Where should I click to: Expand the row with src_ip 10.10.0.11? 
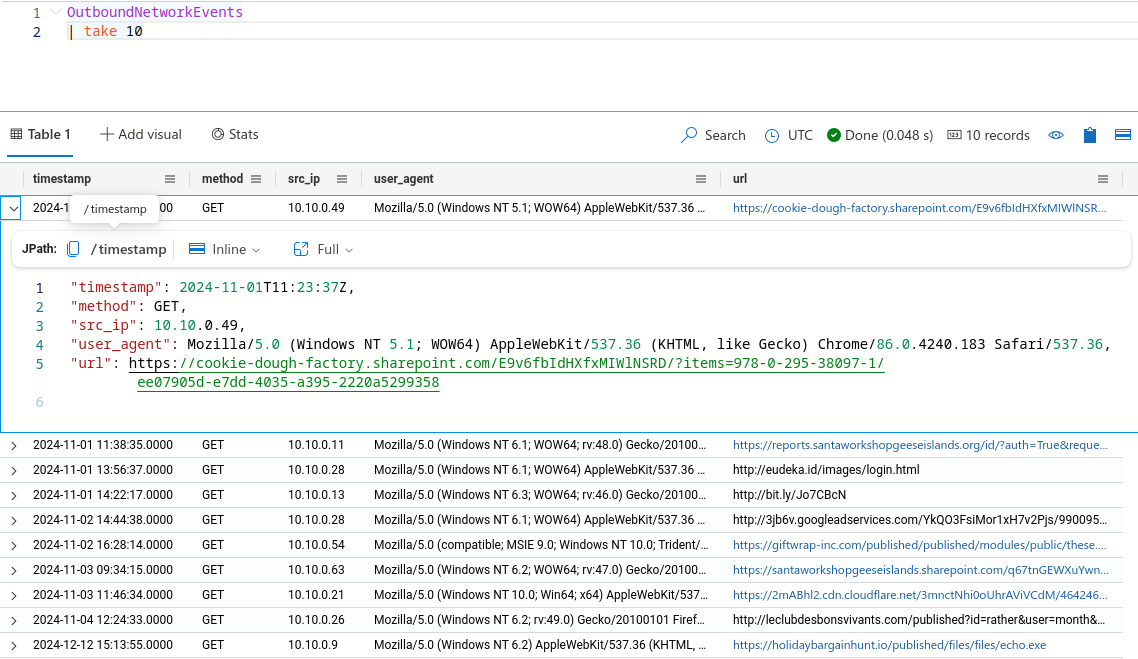pyautogui.click(x=13, y=445)
